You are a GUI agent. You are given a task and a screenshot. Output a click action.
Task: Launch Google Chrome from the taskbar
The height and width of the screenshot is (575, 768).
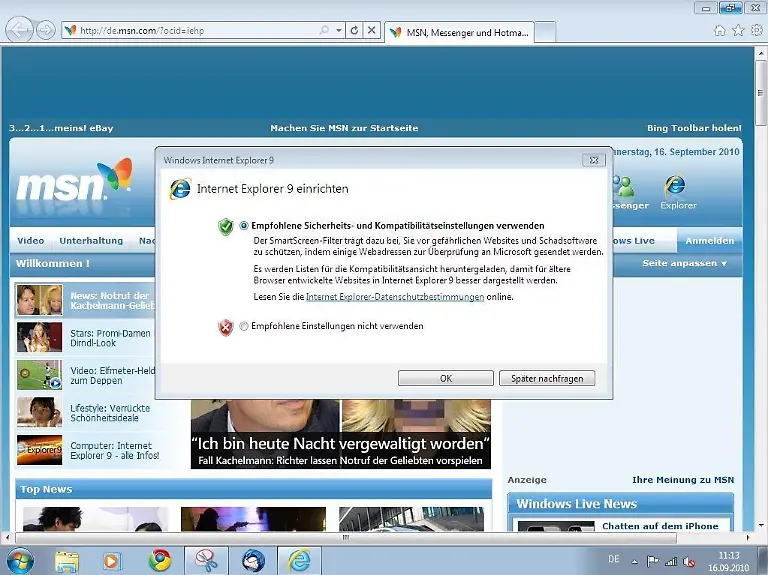click(x=160, y=560)
